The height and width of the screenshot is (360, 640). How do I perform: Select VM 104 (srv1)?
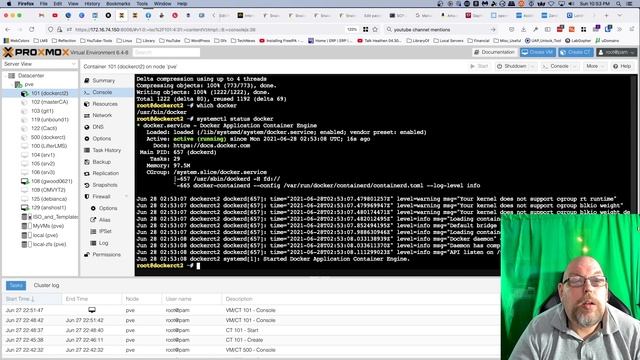tap(42, 155)
